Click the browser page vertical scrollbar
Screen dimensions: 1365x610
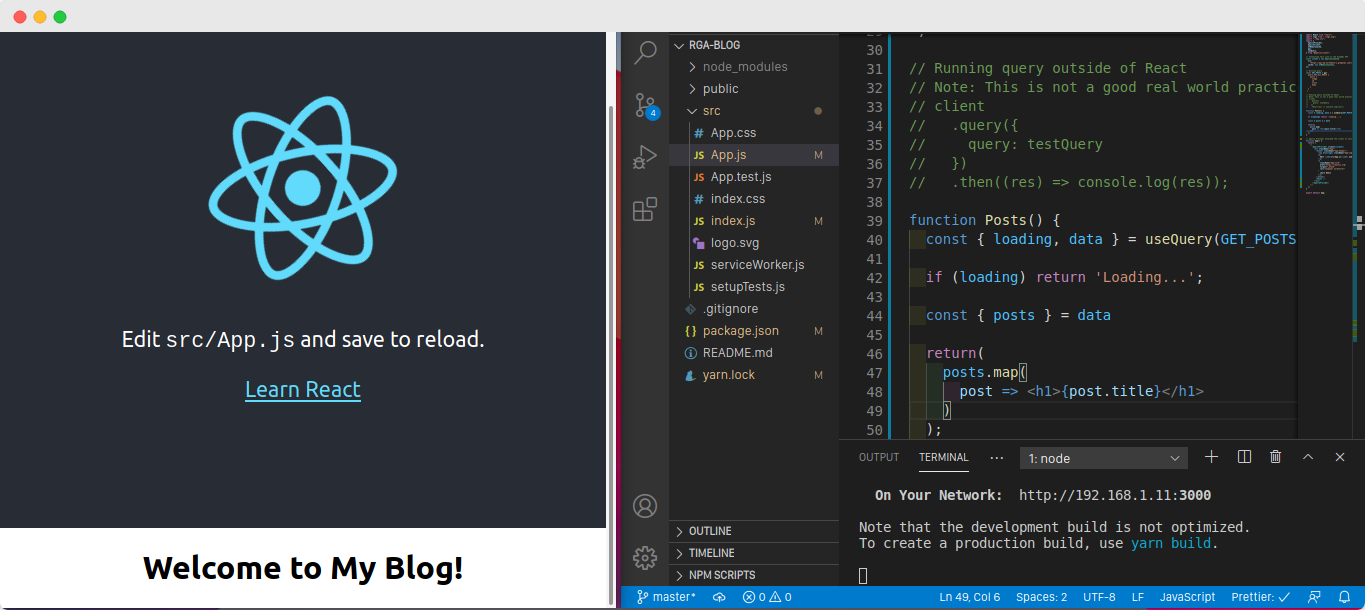click(x=612, y=355)
